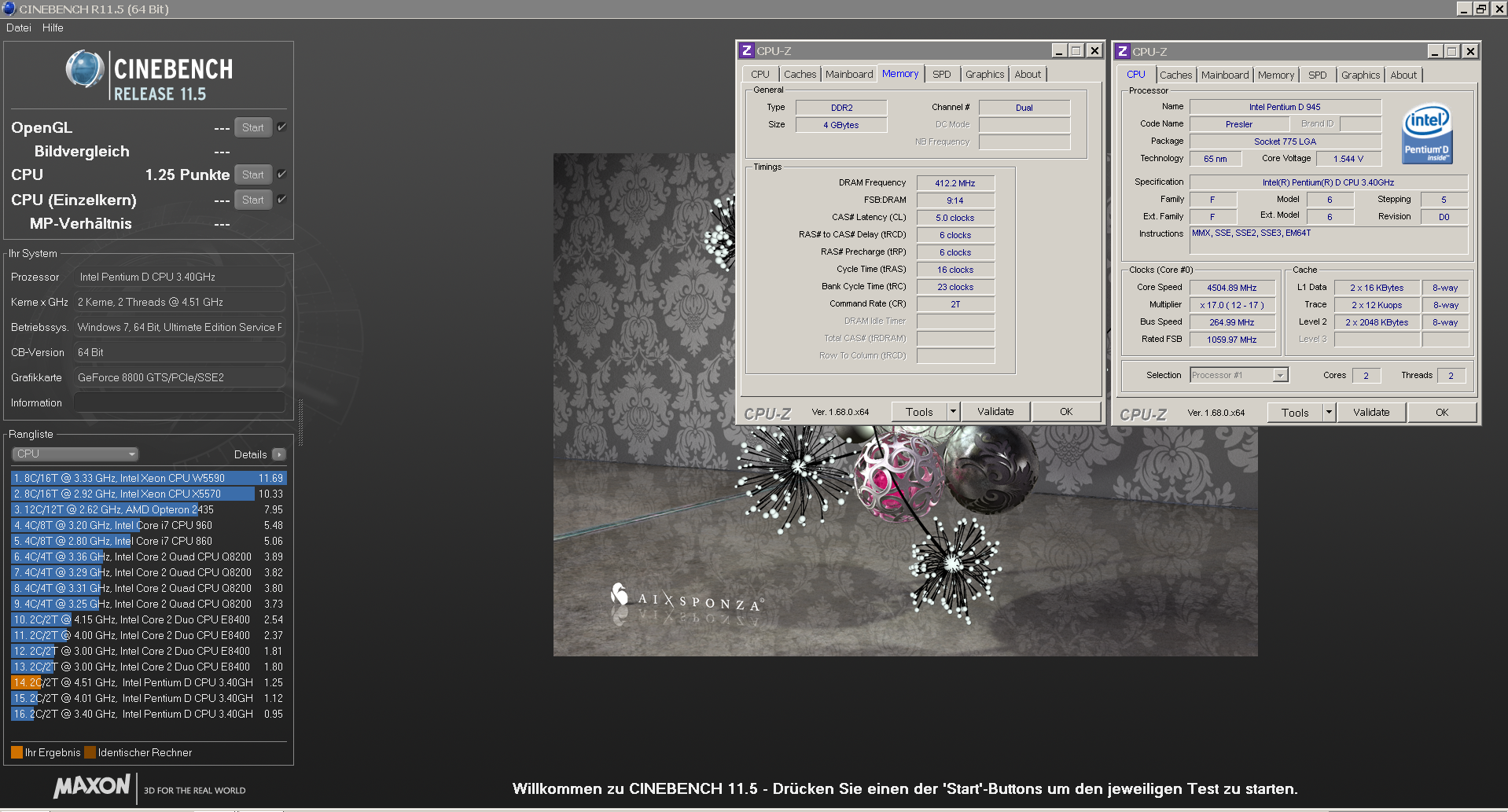1508x812 pixels.
Task: Click Validate in CPU CPU-Z window
Action: coord(1371,412)
